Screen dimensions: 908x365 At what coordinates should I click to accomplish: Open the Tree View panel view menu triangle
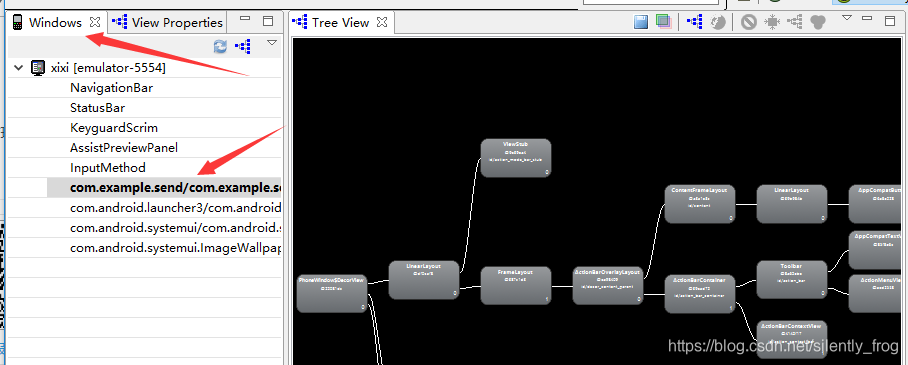coord(847,18)
